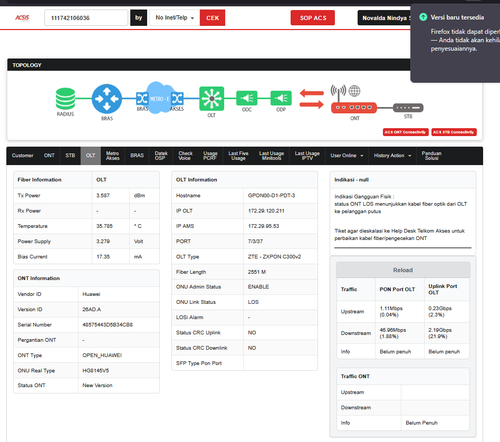Click the Bias Current value 17.35

point(103,257)
